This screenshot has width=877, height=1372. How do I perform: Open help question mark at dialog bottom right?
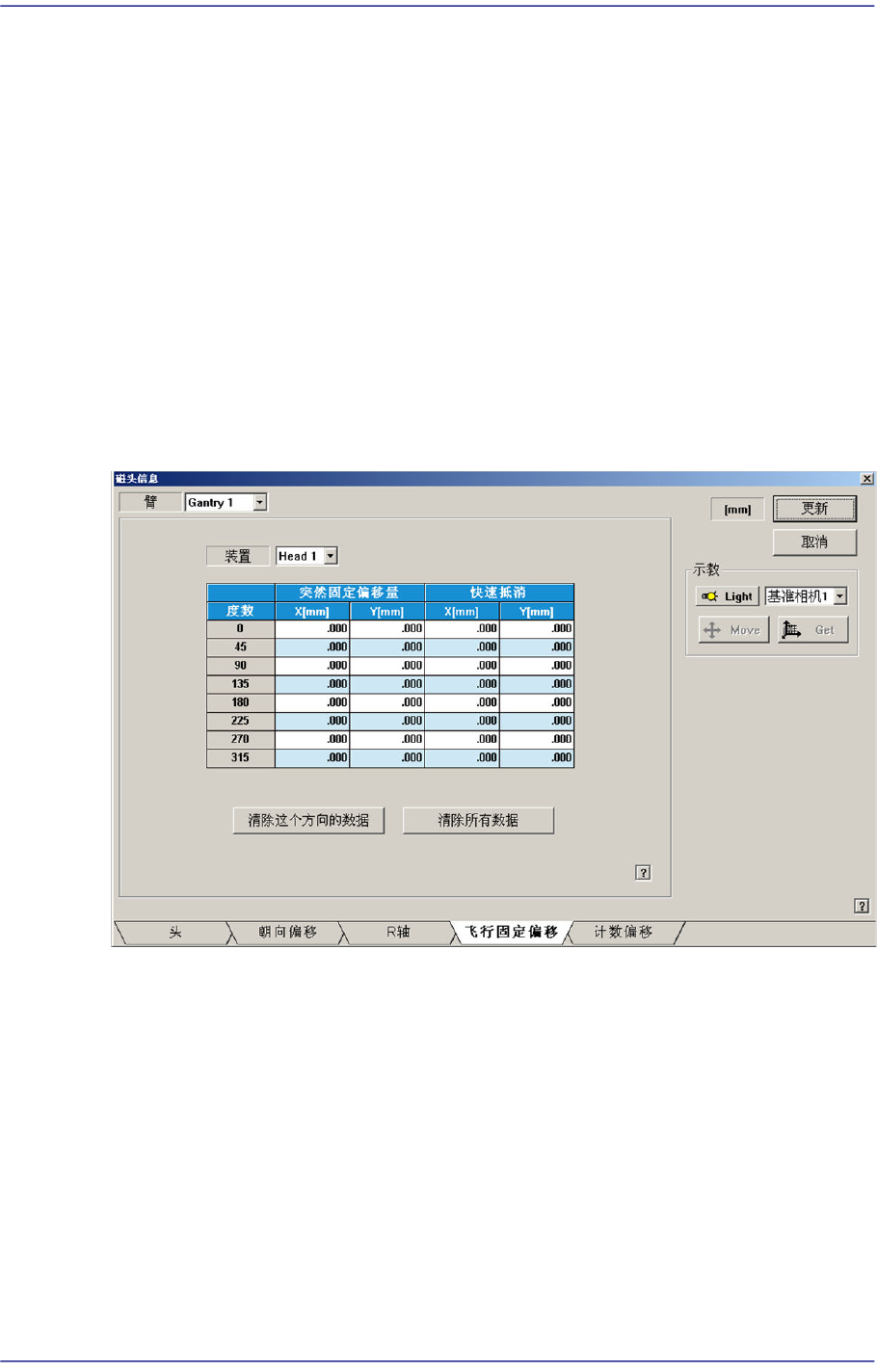[862, 906]
